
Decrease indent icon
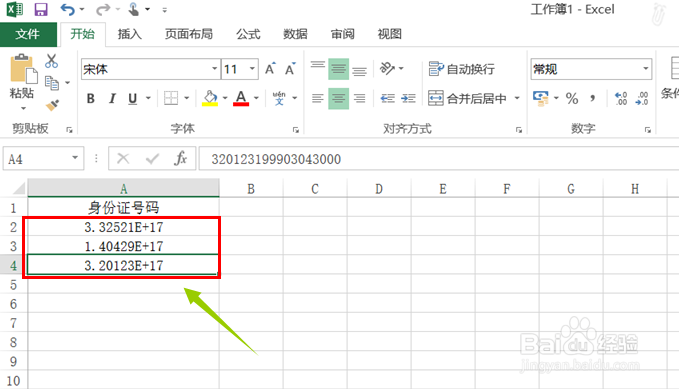[x=388, y=99]
